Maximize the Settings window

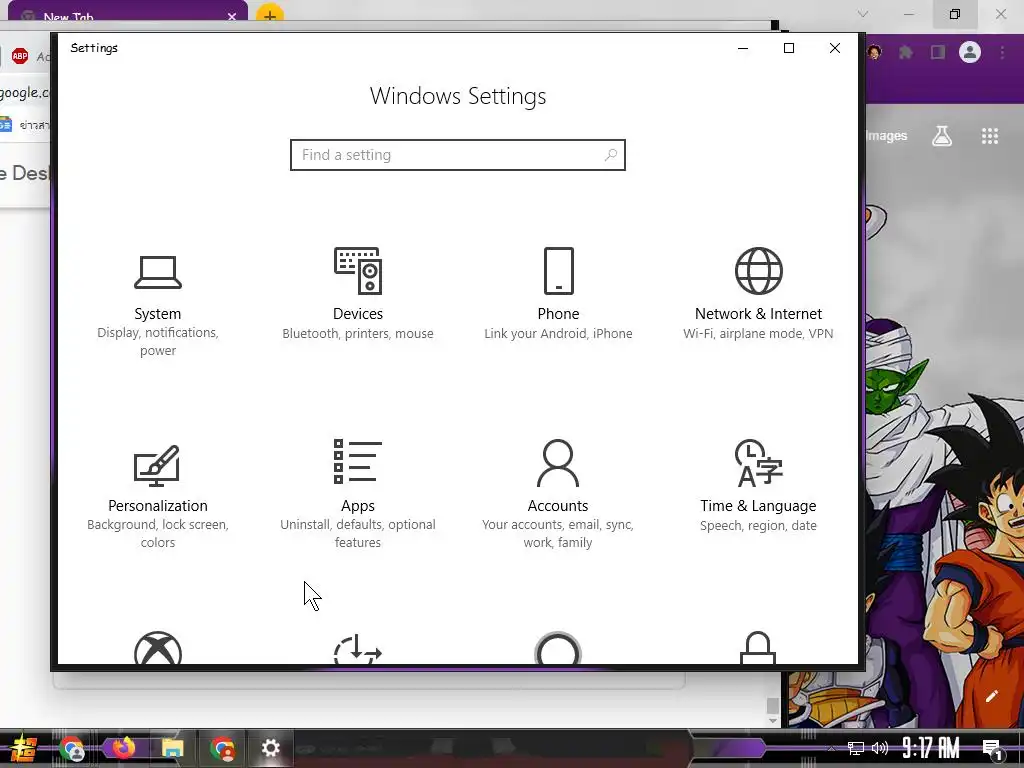click(x=789, y=48)
